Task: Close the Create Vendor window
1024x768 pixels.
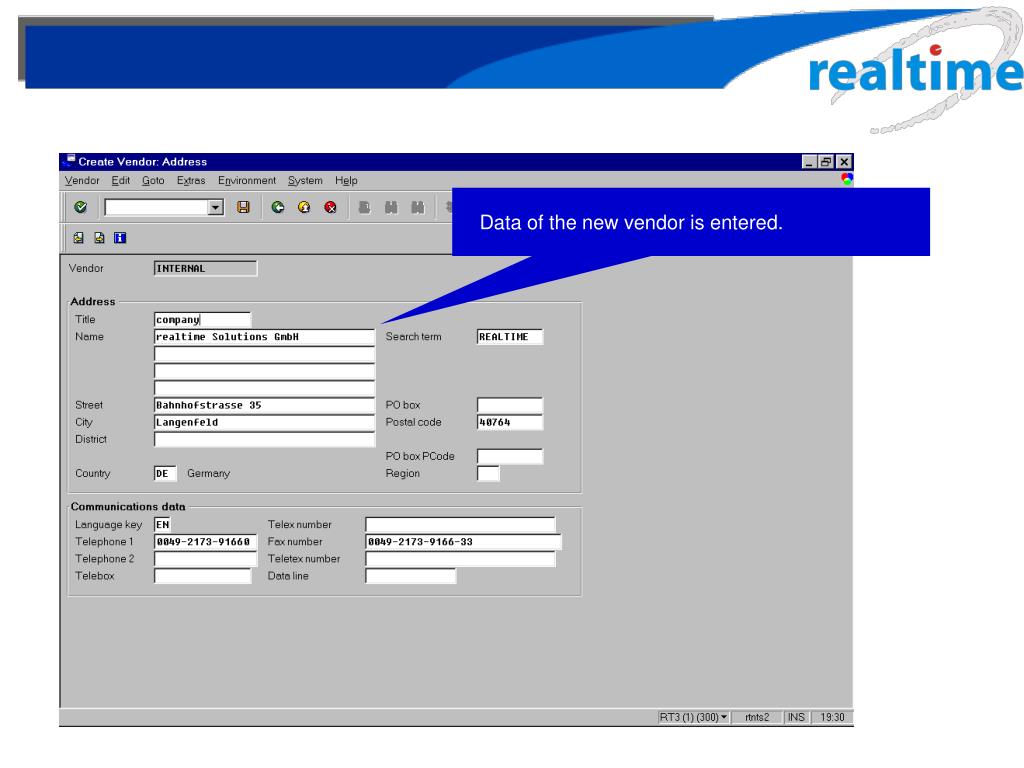Action: 844,161
